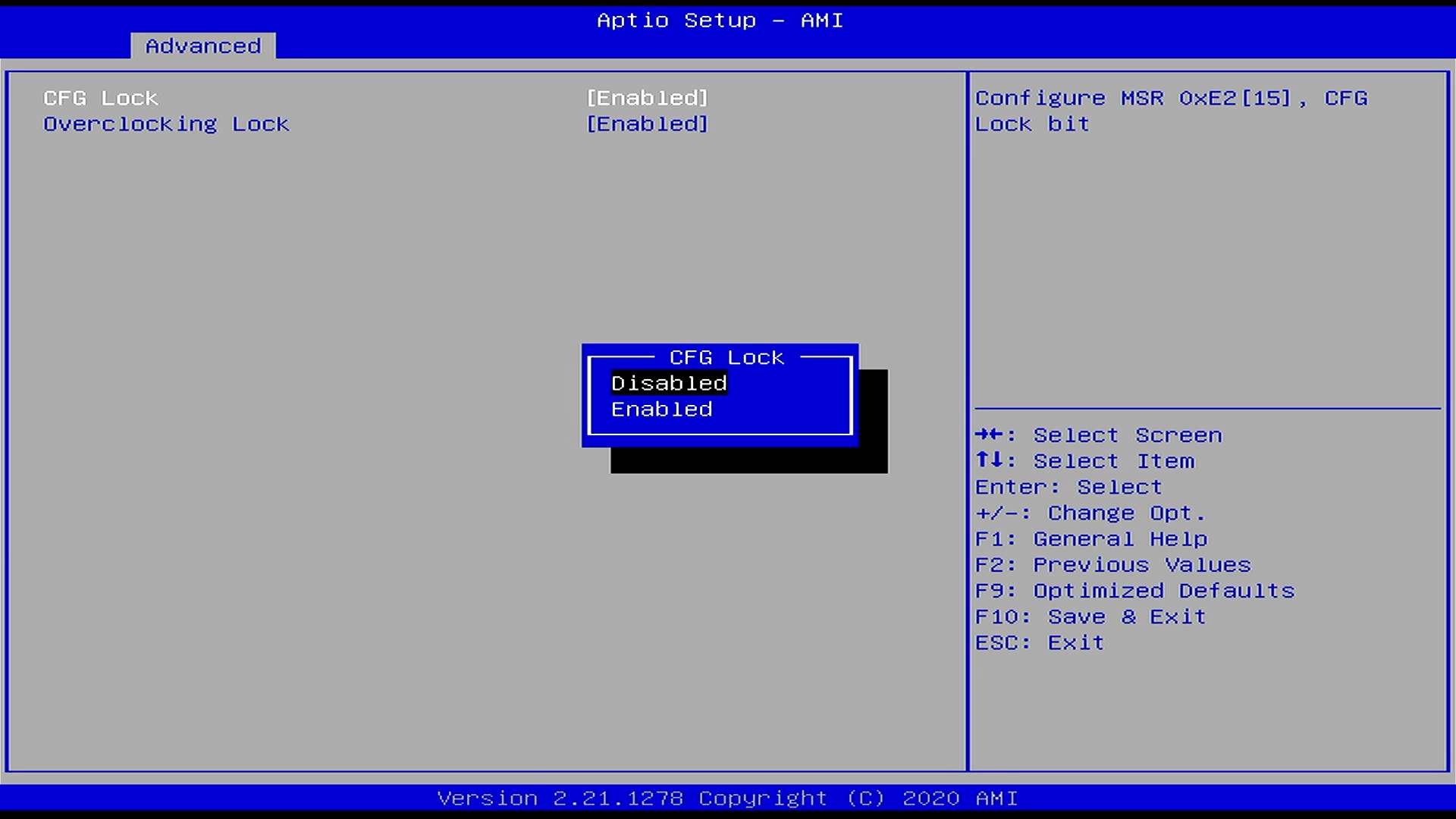Viewport: 1456px width, 819px height.
Task: Open the Overclocking Lock [Enabled] value dropdown
Action: pyautogui.click(x=647, y=124)
